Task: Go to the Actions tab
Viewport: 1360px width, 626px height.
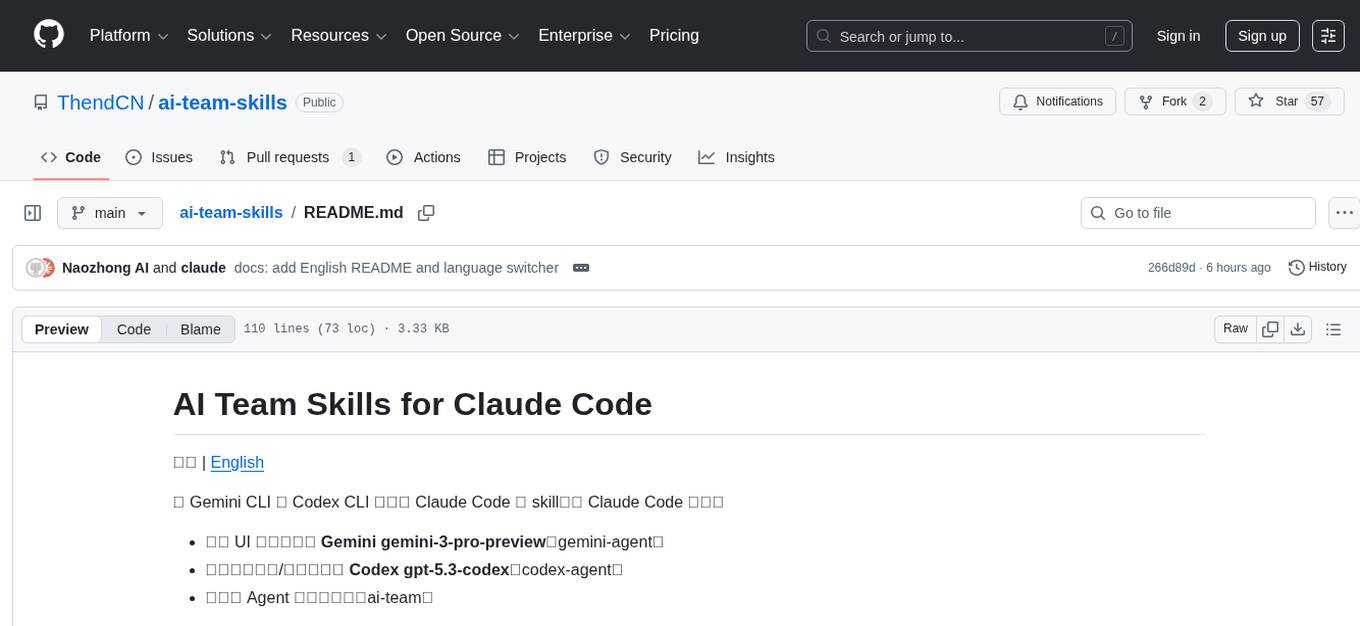Action: [x=423, y=157]
